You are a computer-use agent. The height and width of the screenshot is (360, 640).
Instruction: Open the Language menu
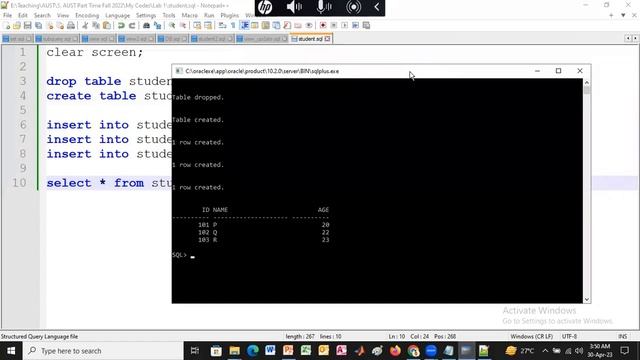tap(117, 15)
